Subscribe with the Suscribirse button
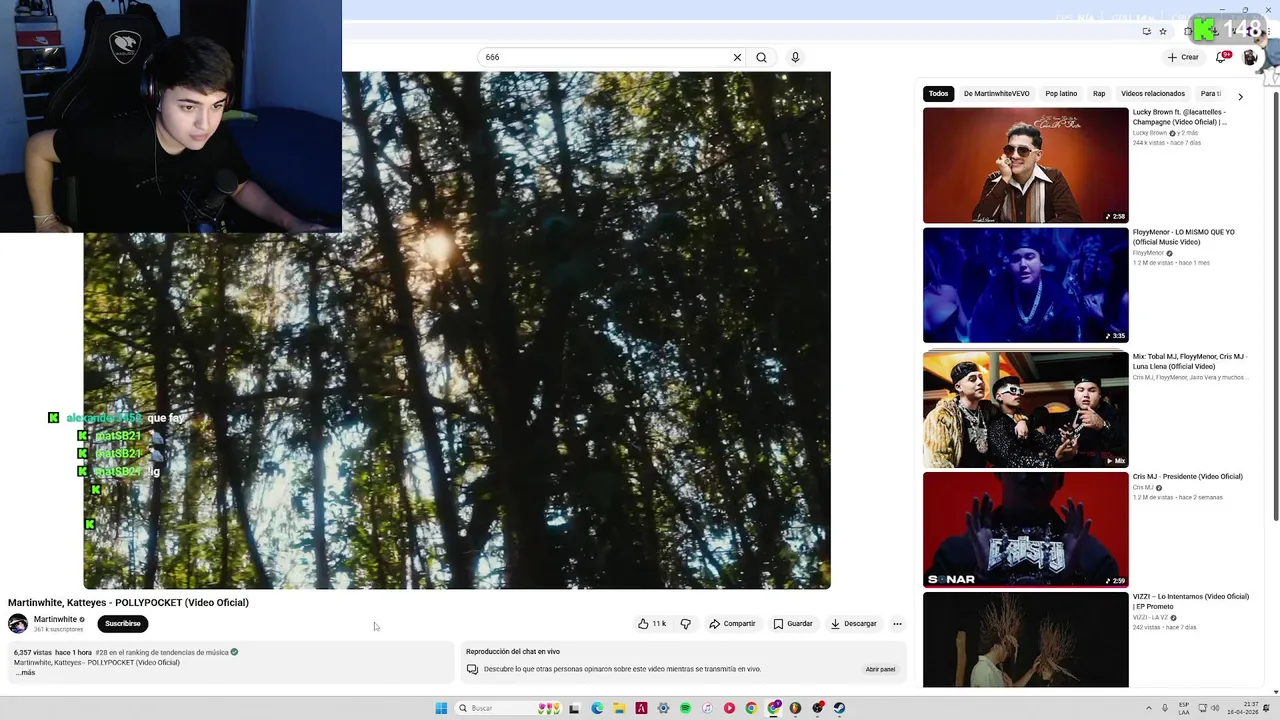The width and height of the screenshot is (1280, 720). 123,623
